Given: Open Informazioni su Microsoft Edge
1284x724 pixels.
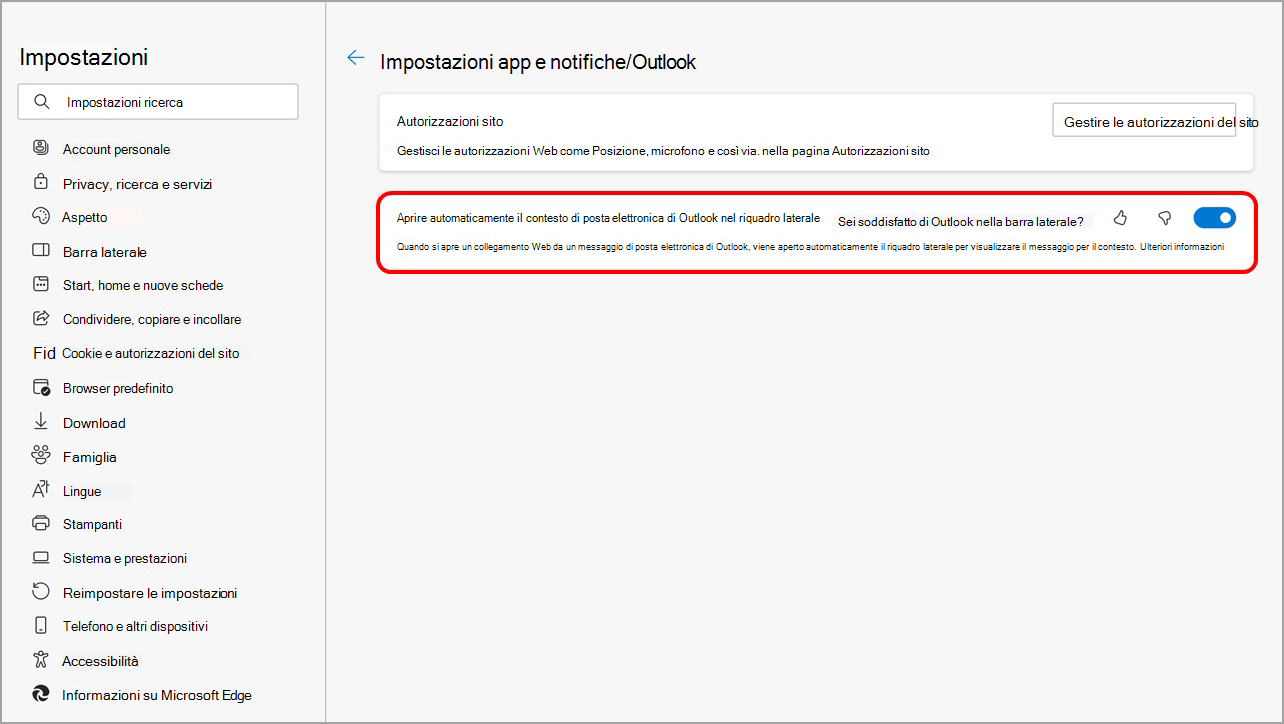Looking at the screenshot, I should tap(157, 695).
